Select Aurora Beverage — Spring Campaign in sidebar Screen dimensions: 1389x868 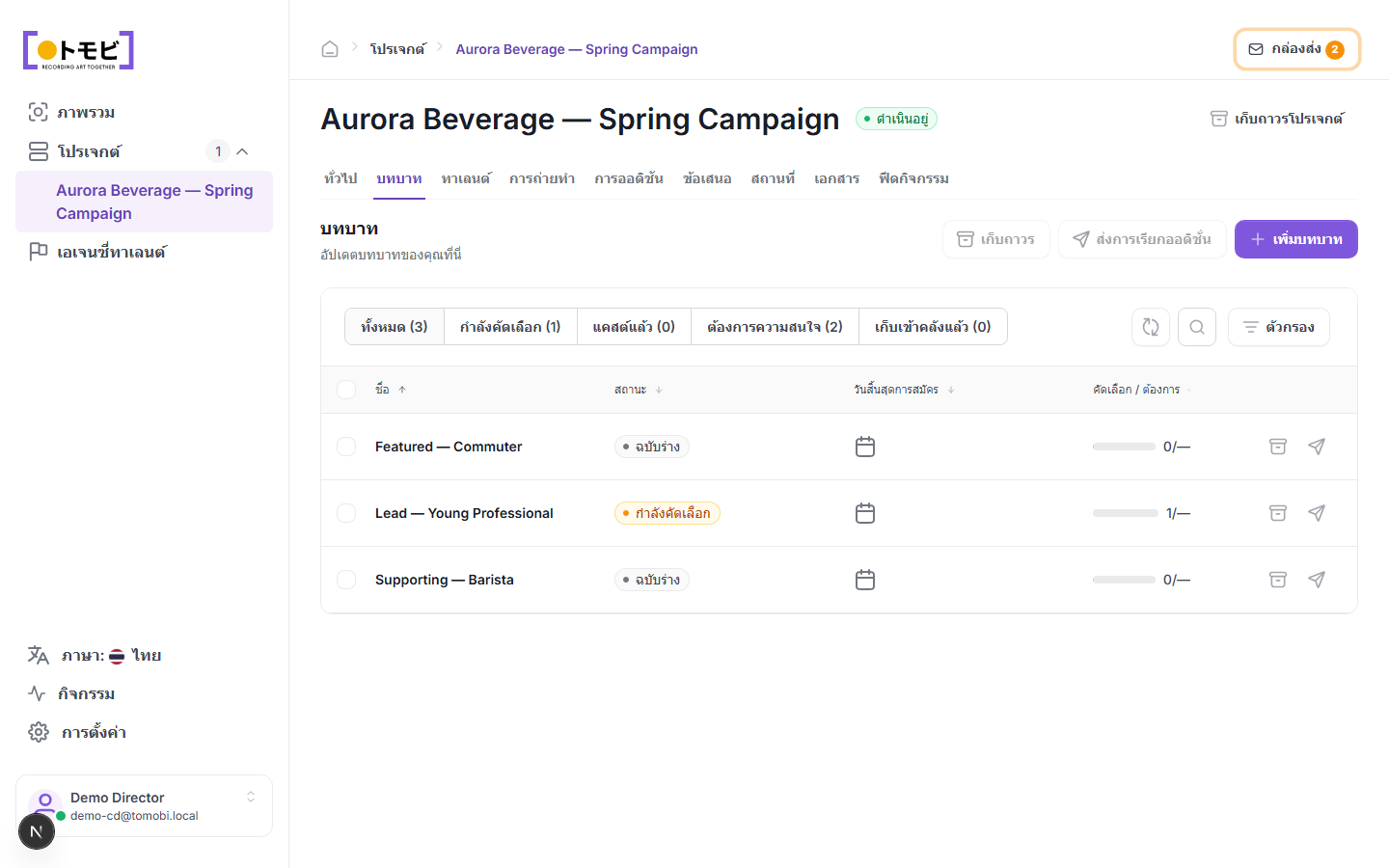pyautogui.click(x=144, y=202)
